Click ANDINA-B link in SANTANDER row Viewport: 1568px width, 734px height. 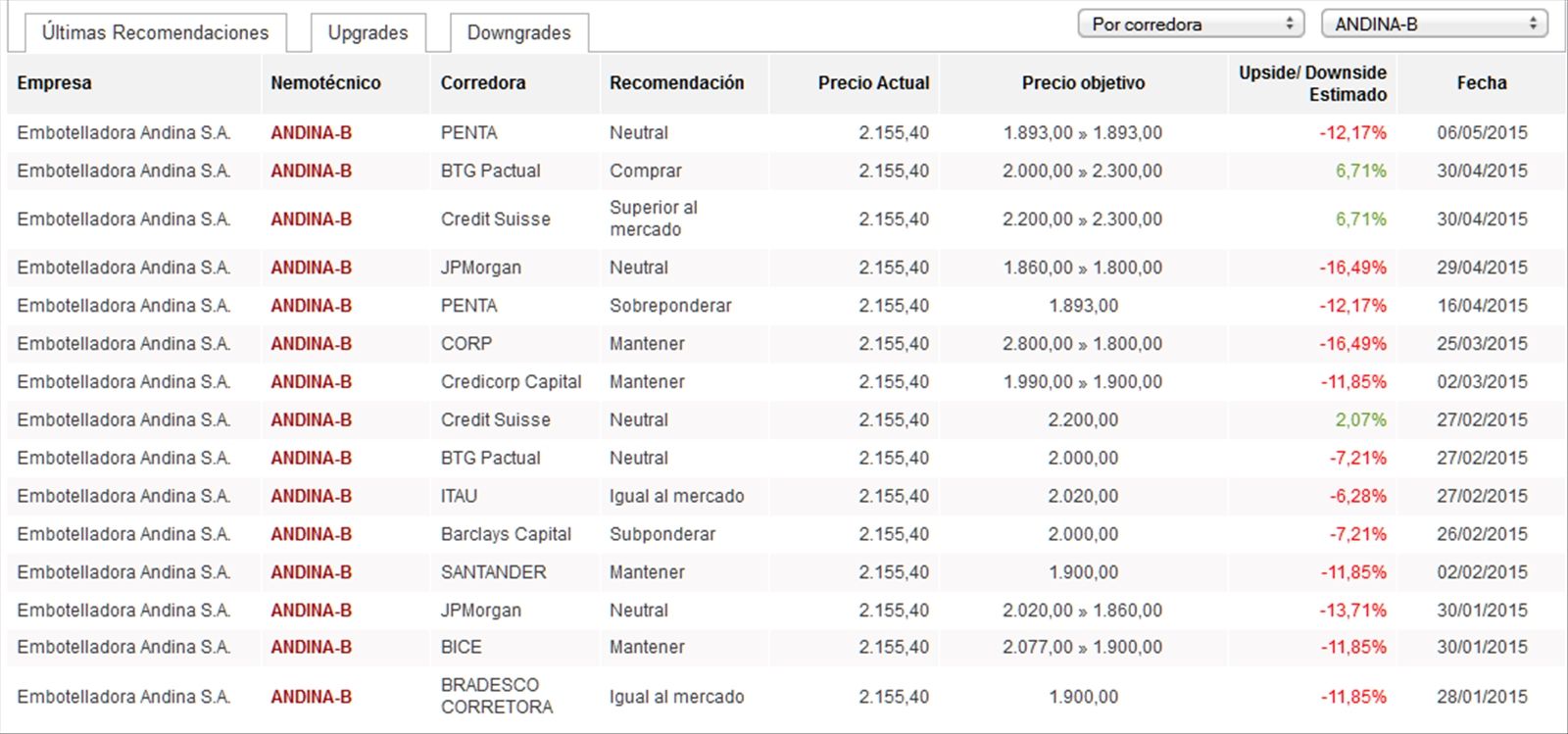click(311, 572)
